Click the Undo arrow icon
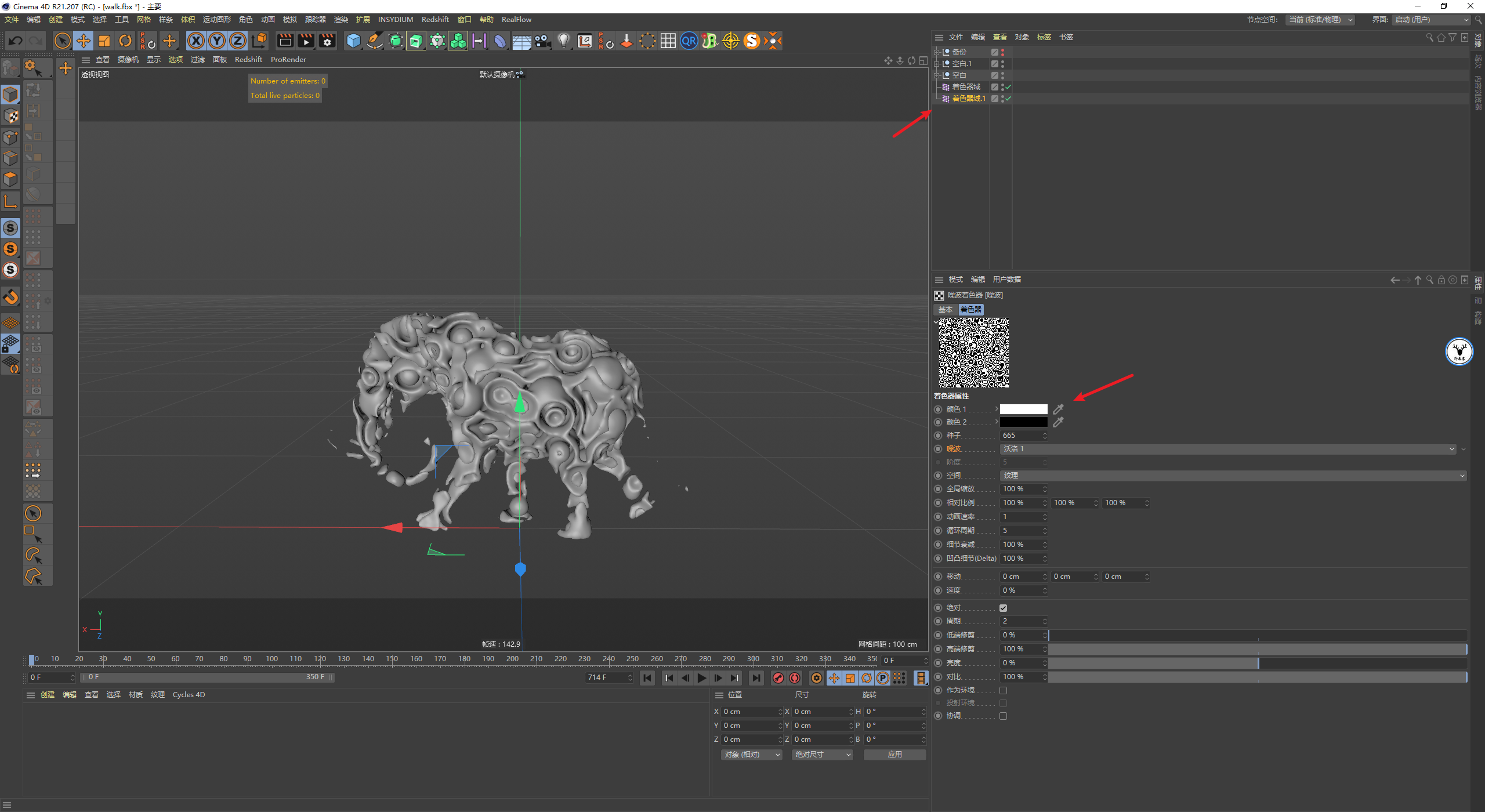Screen dimensions: 1485x812 (x=16, y=41)
